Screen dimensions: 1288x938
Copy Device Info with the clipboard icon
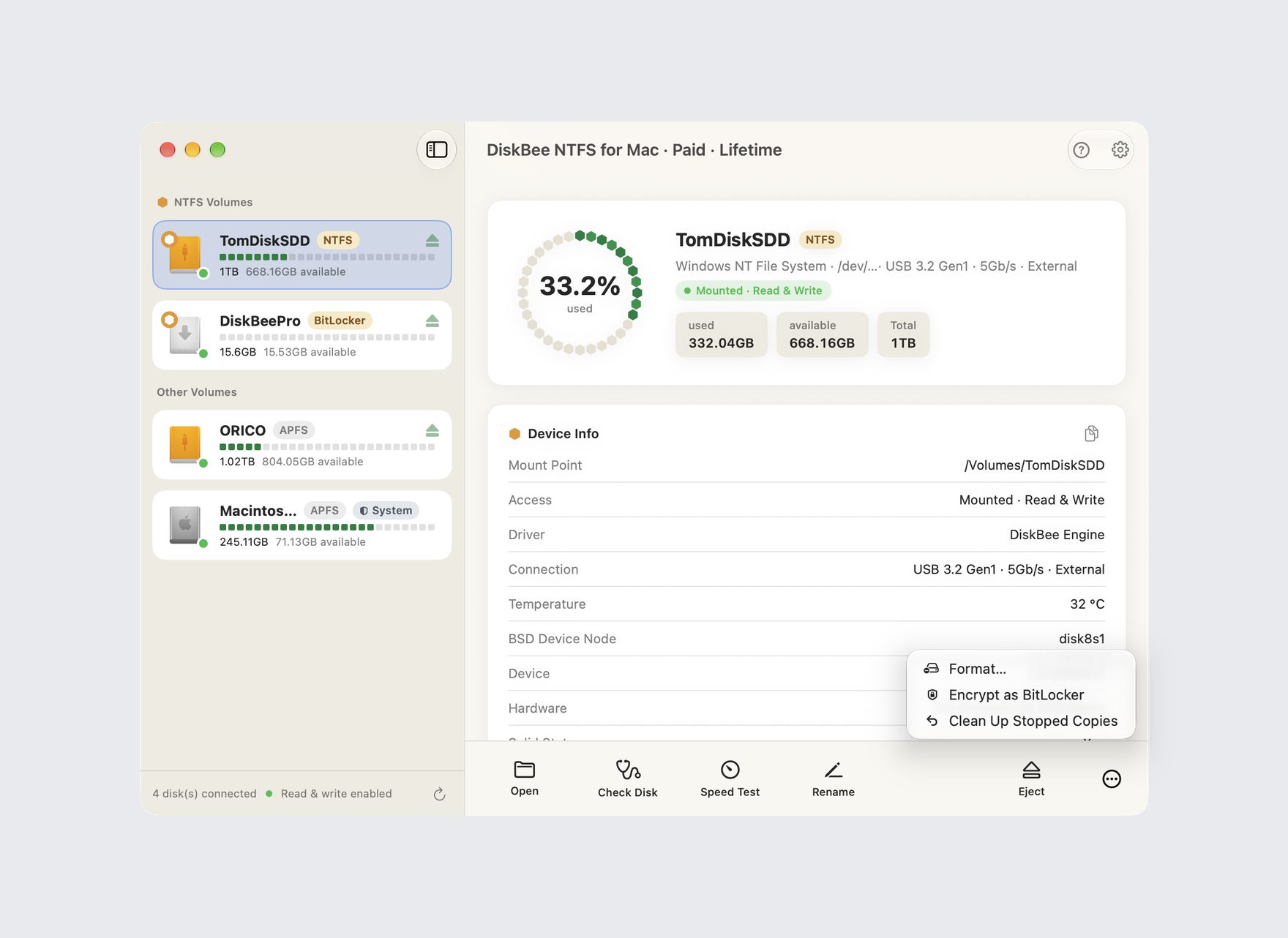(1091, 434)
